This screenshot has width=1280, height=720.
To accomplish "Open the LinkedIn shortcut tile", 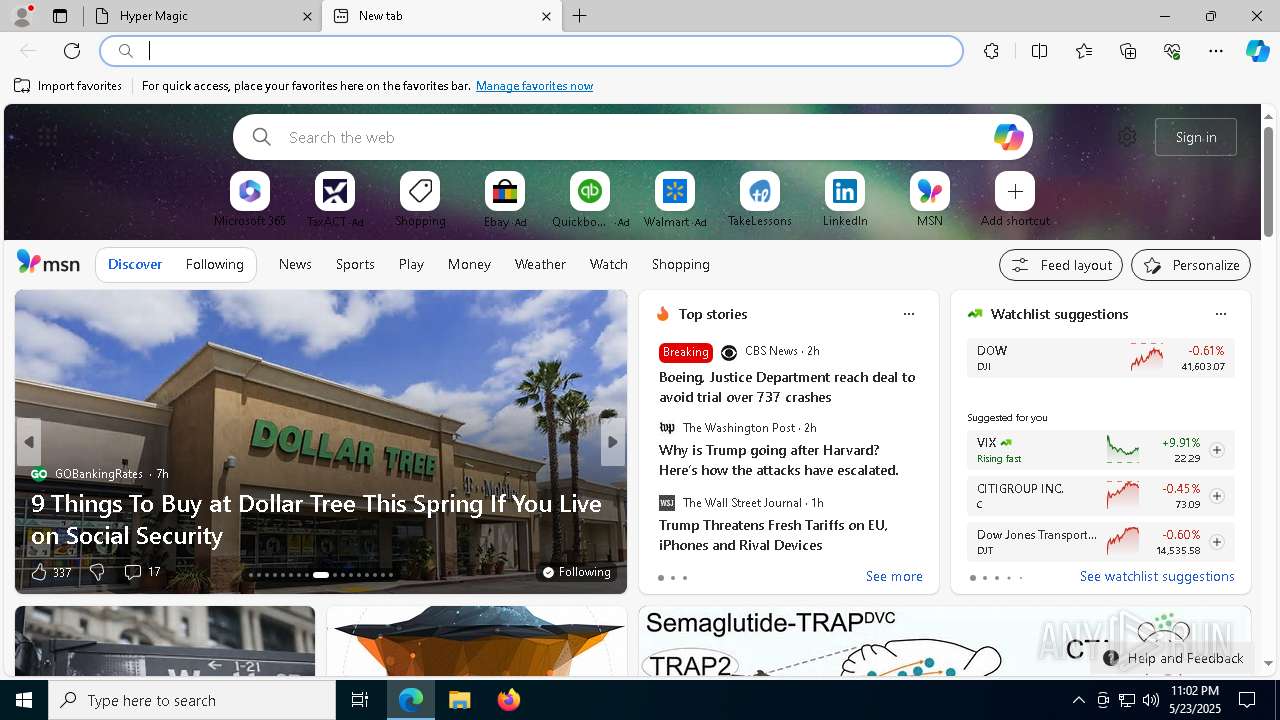I will 845,191.
